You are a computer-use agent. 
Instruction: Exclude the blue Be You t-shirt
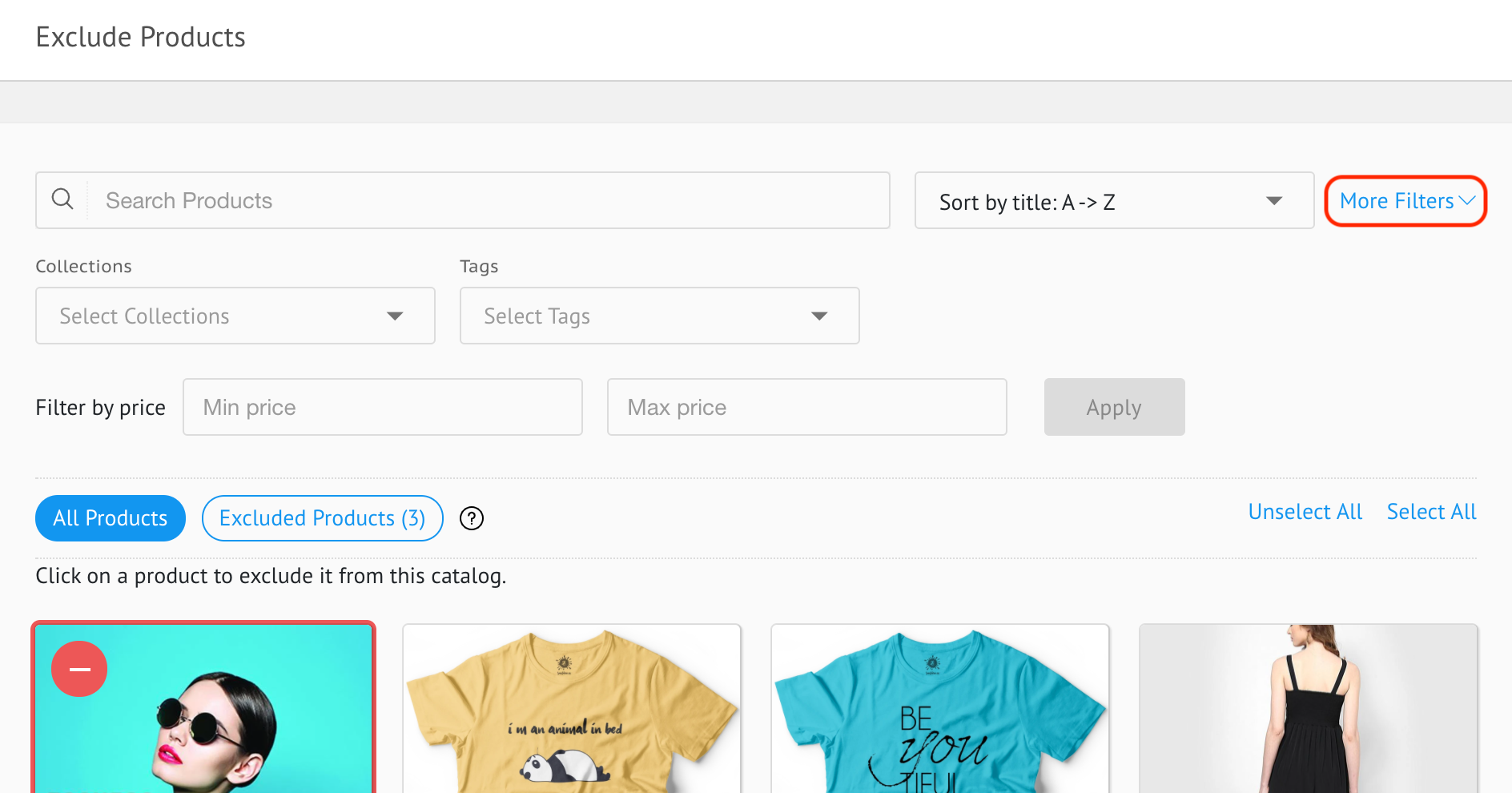pos(940,709)
